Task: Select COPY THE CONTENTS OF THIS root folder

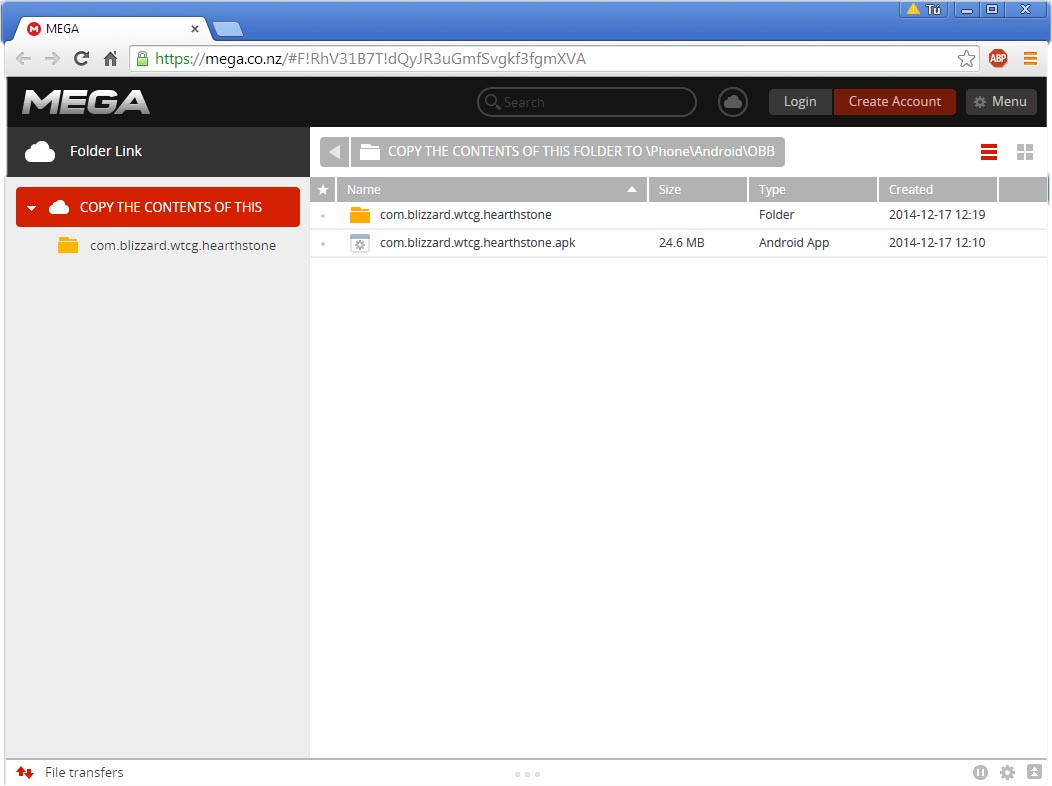Action: click(x=158, y=207)
